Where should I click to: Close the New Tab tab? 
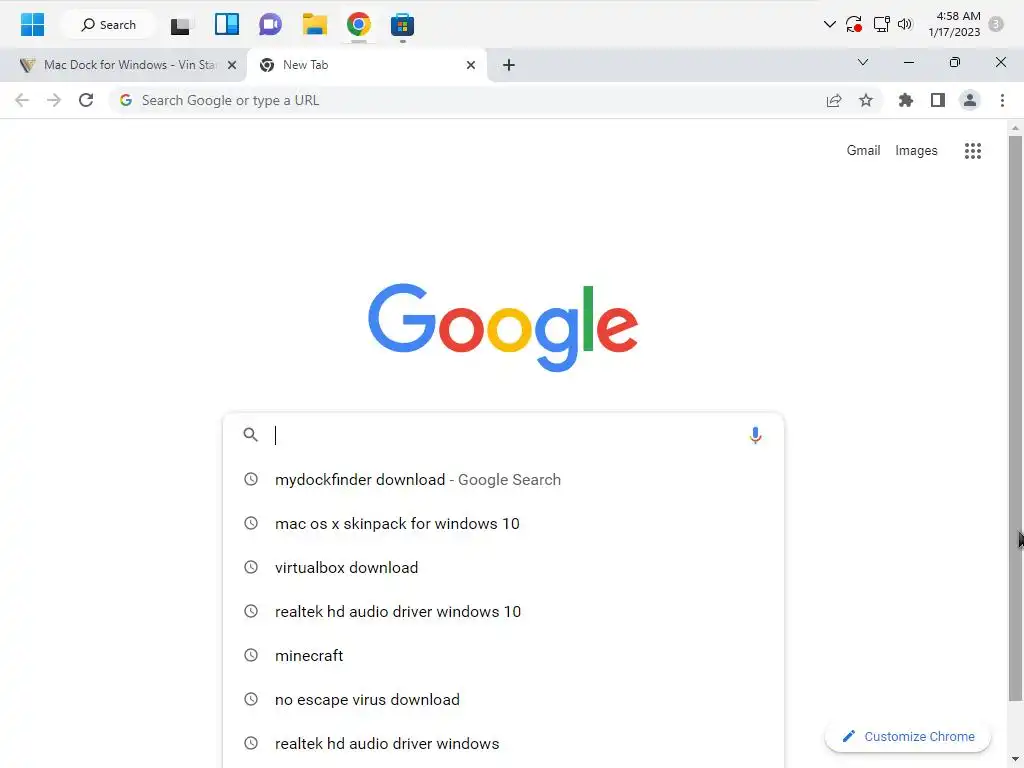[x=471, y=65]
